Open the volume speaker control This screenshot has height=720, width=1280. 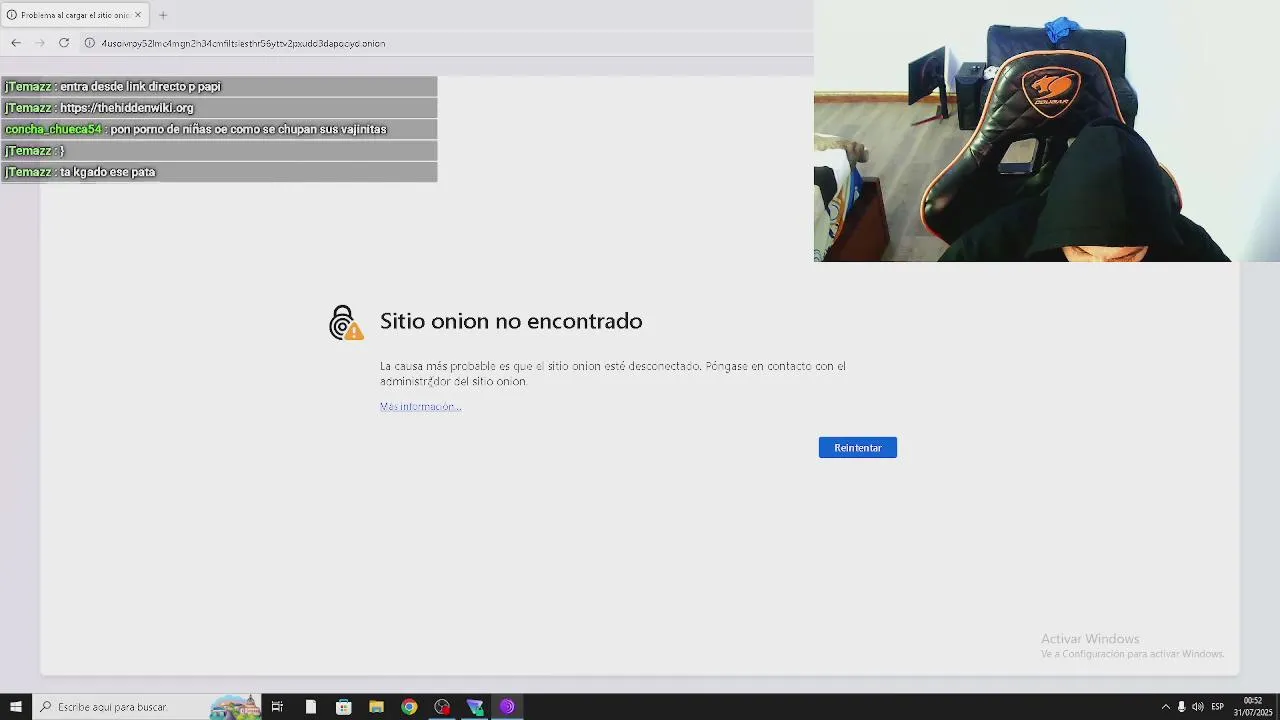tap(1198, 707)
